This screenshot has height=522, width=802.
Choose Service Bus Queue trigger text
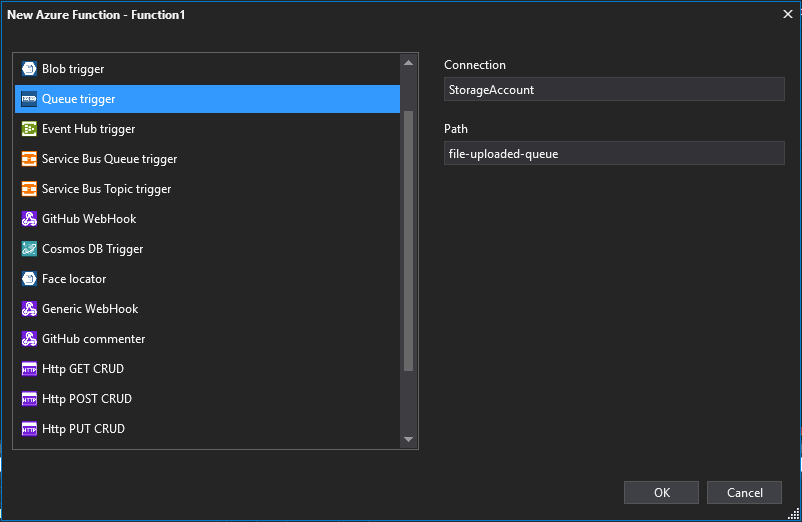click(x=109, y=159)
